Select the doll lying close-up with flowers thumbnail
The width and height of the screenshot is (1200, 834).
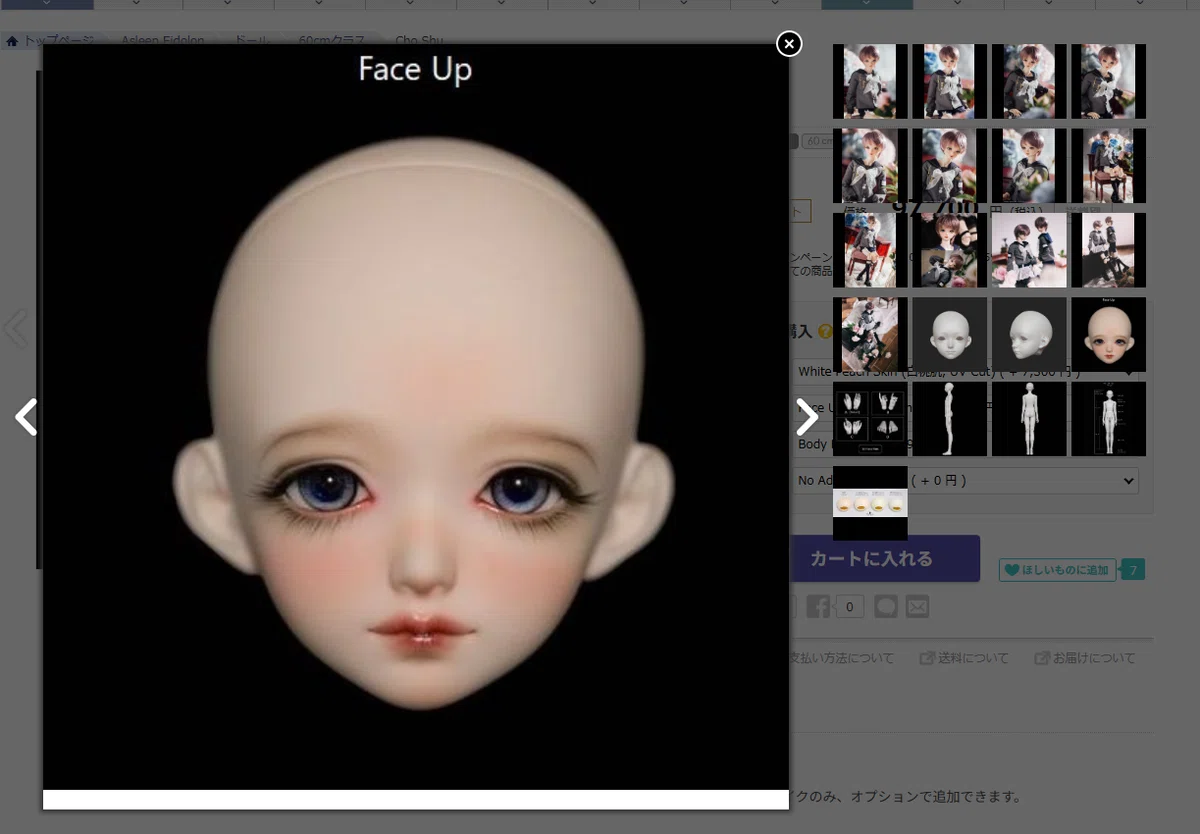coord(949,250)
